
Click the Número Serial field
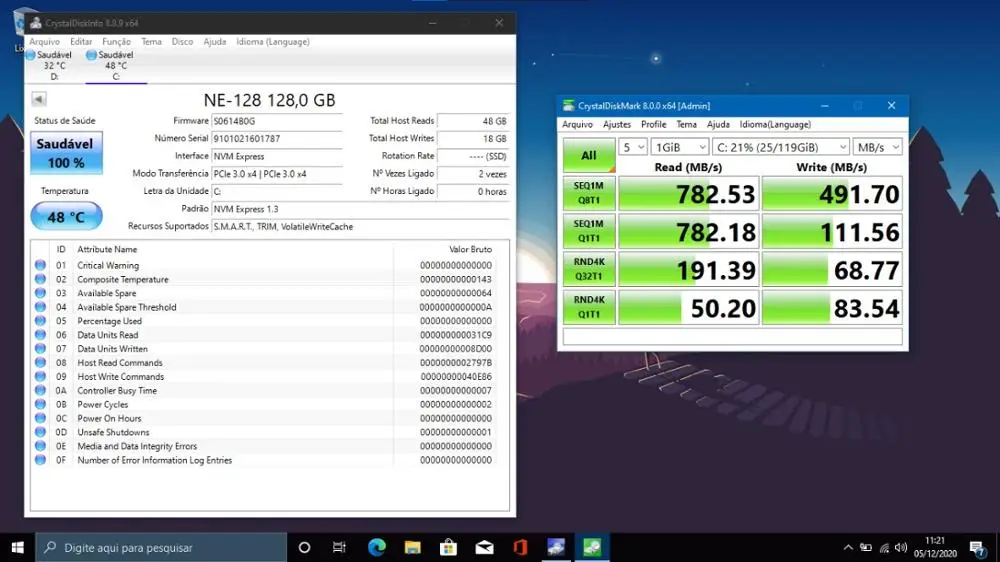(277, 138)
